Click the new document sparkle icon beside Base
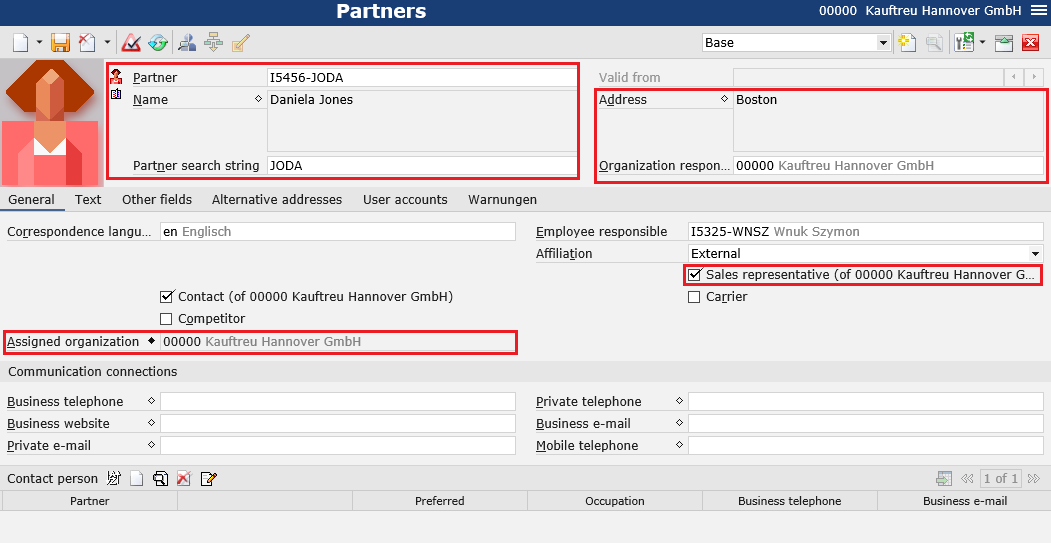Image resolution: width=1051 pixels, height=543 pixels. (x=908, y=43)
